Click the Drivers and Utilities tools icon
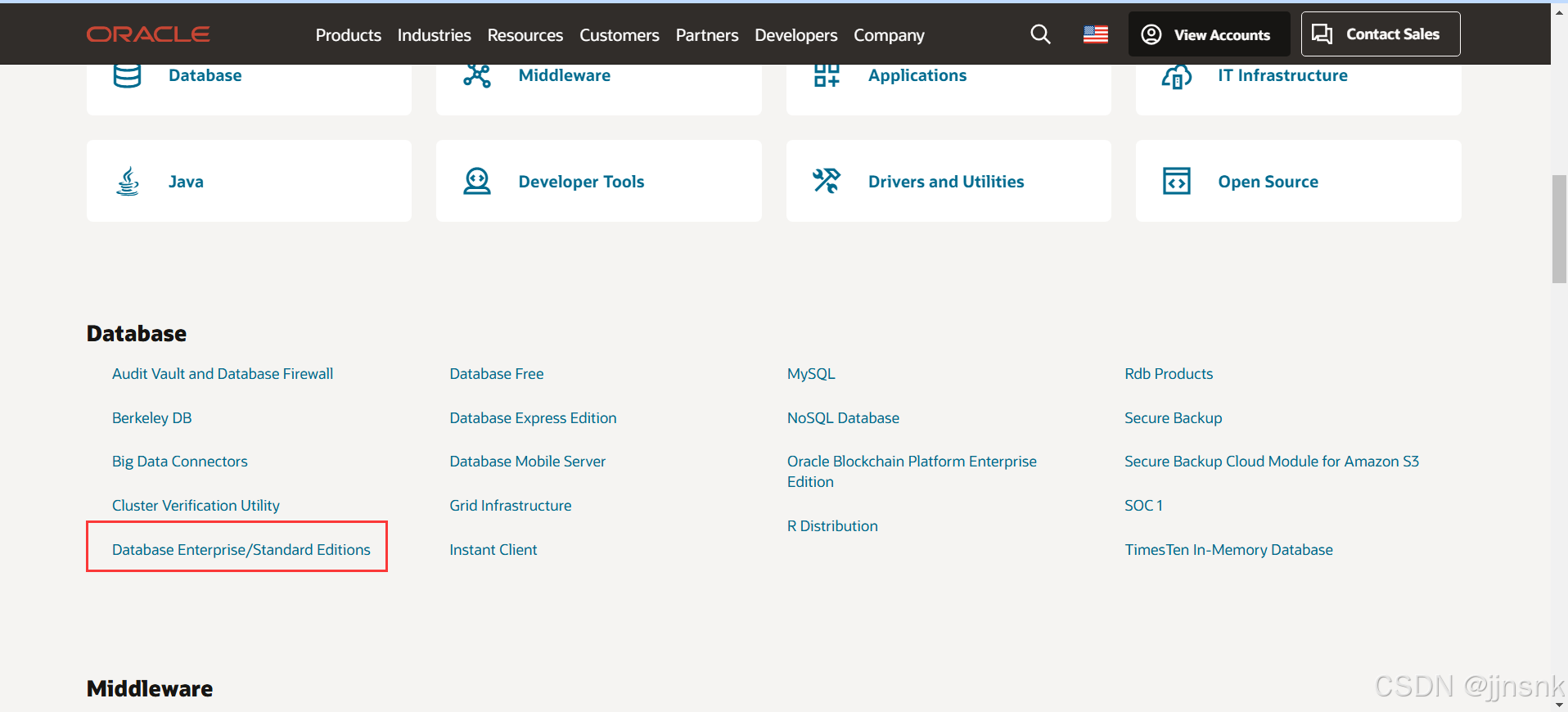 827,181
